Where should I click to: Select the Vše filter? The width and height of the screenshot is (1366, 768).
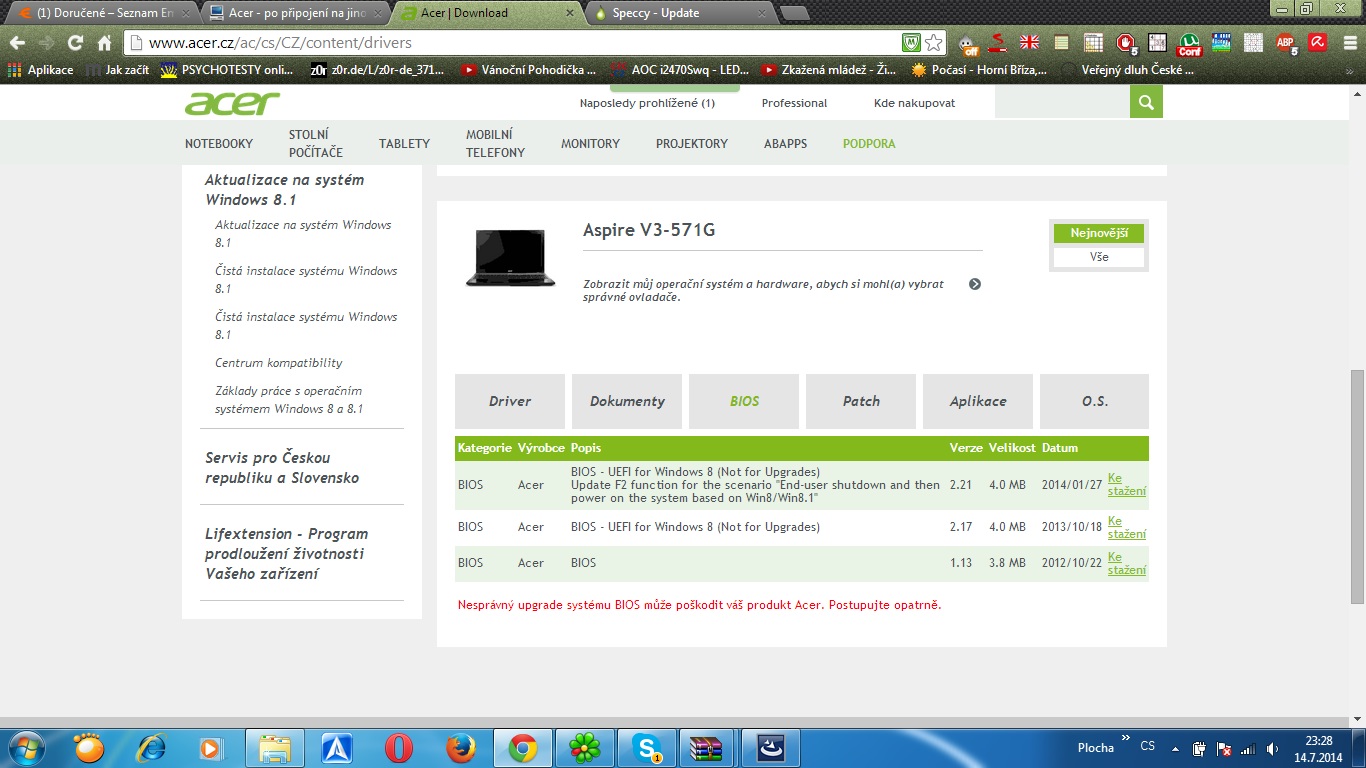[1099, 257]
